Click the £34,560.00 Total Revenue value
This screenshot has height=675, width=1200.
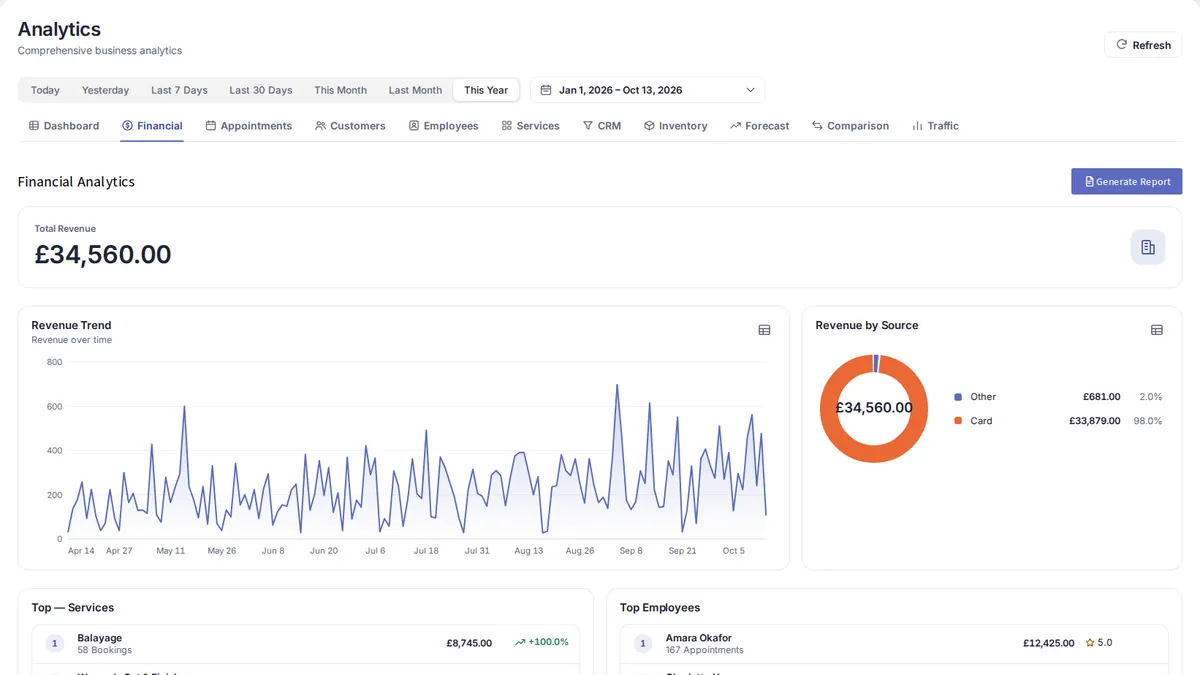click(x=103, y=255)
